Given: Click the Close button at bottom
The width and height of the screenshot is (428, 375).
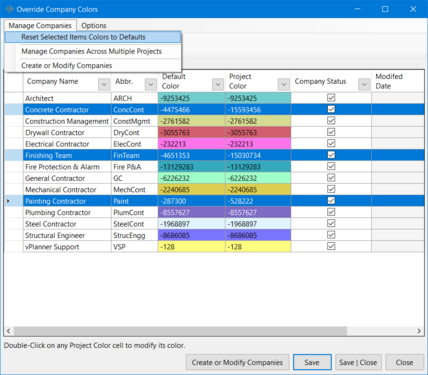Looking at the screenshot, I should click(x=404, y=362).
